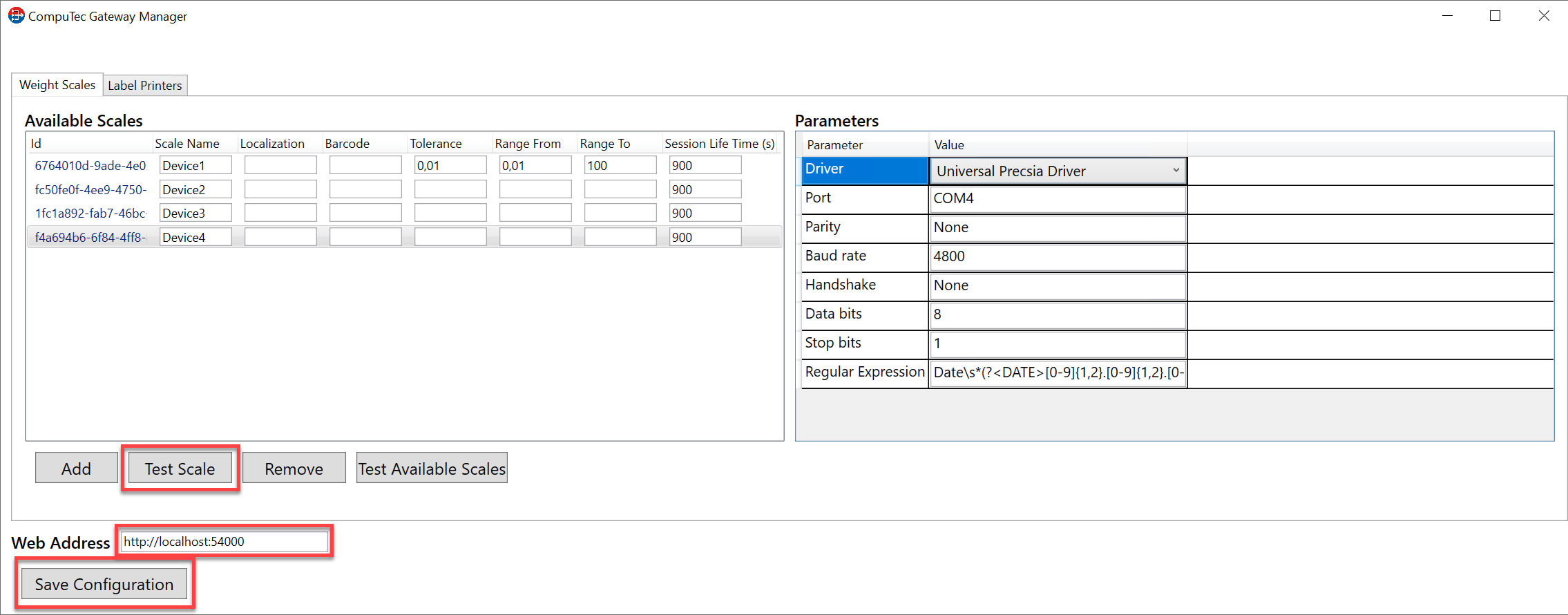
Task: Select the row with Id fc50fe0f-4ee9-4750
Action: pos(90,190)
